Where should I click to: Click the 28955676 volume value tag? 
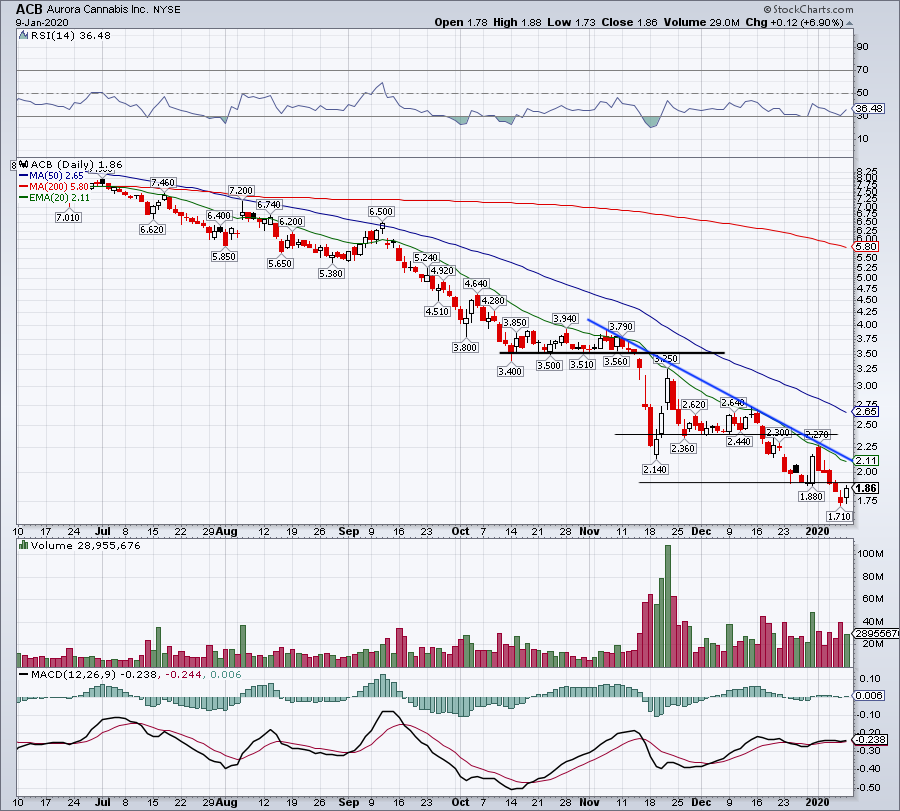coord(876,634)
